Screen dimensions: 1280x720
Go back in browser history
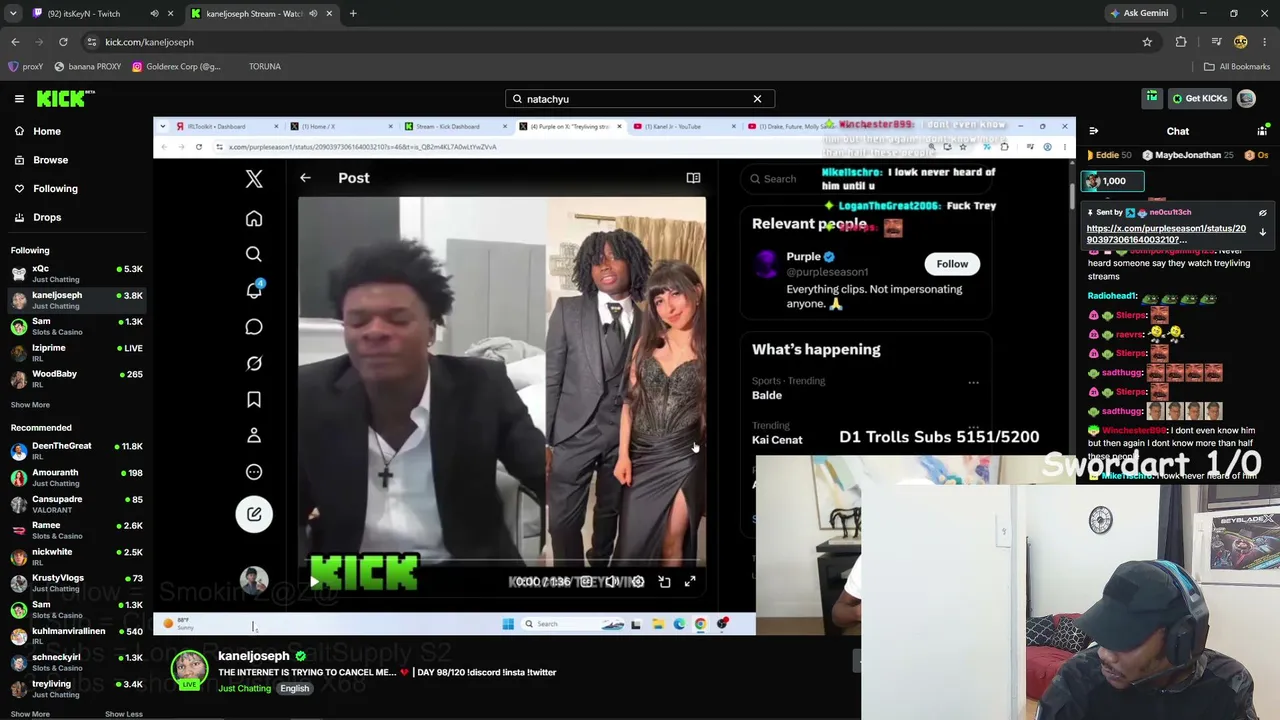pos(15,42)
